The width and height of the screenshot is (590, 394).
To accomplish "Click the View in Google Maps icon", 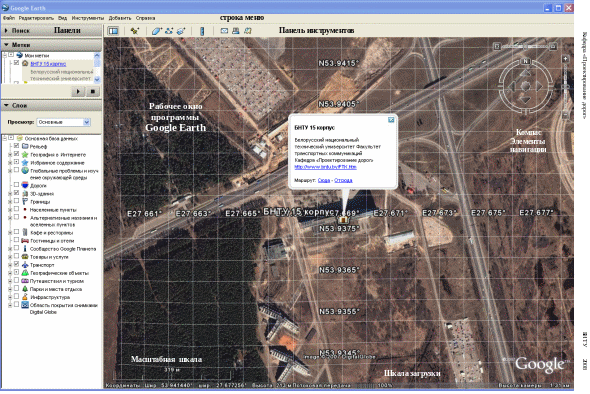I will point(248,31).
